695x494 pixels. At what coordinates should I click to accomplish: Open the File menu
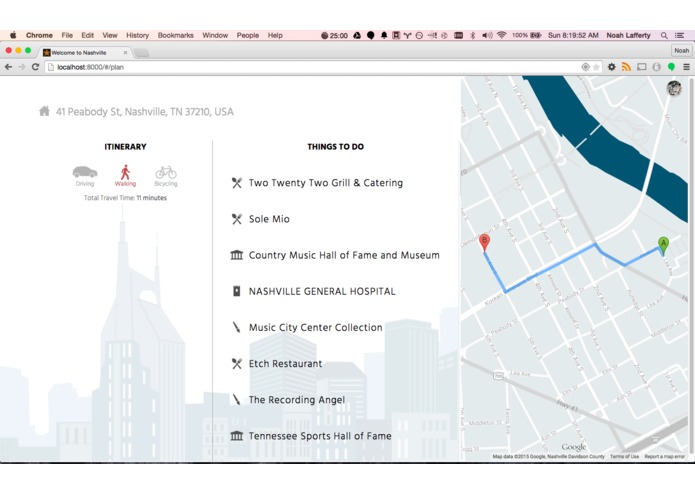pyautogui.click(x=67, y=35)
